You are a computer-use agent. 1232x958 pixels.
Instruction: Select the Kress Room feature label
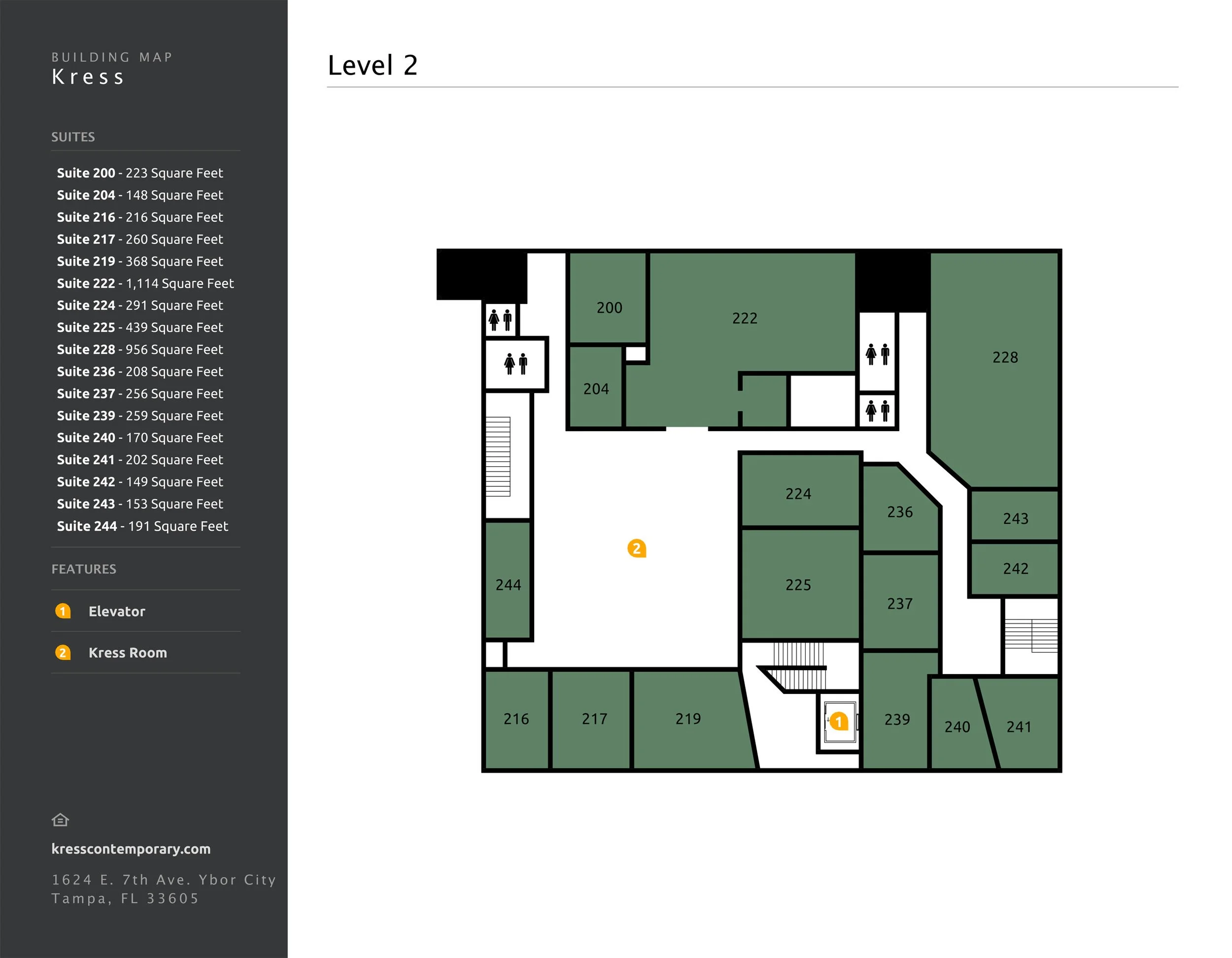[128, 653]
